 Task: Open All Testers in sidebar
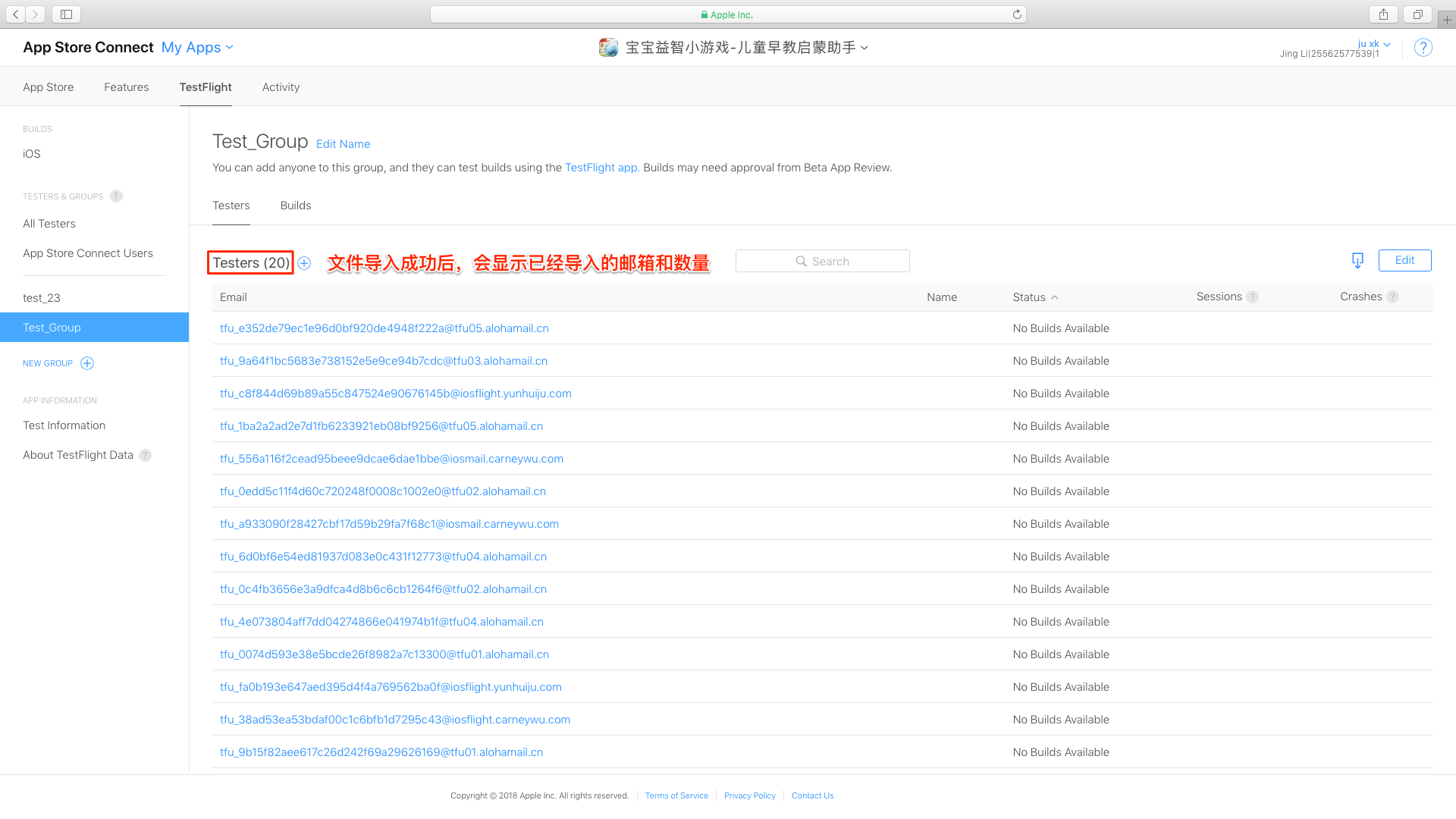(x=49, y=224)
